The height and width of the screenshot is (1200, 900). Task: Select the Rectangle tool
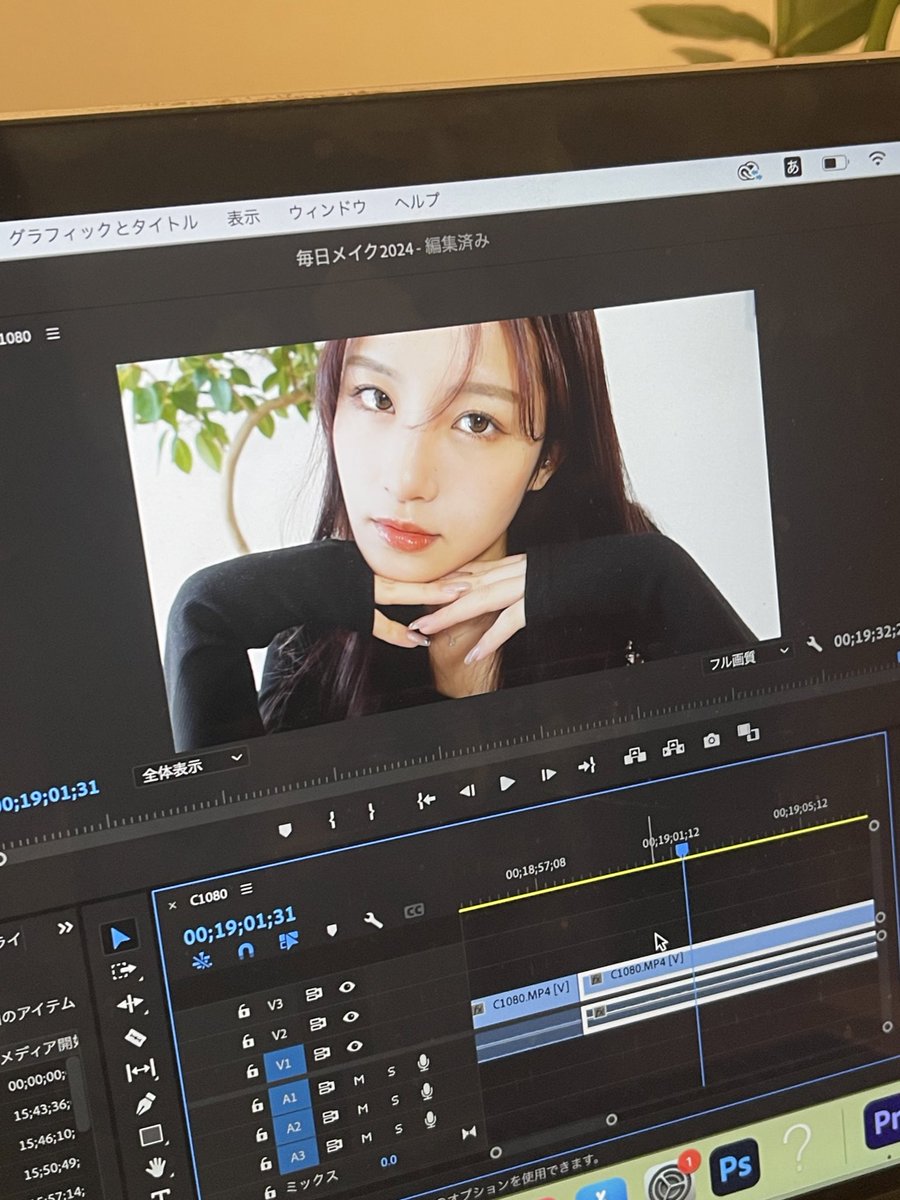tap(151, 1136)
